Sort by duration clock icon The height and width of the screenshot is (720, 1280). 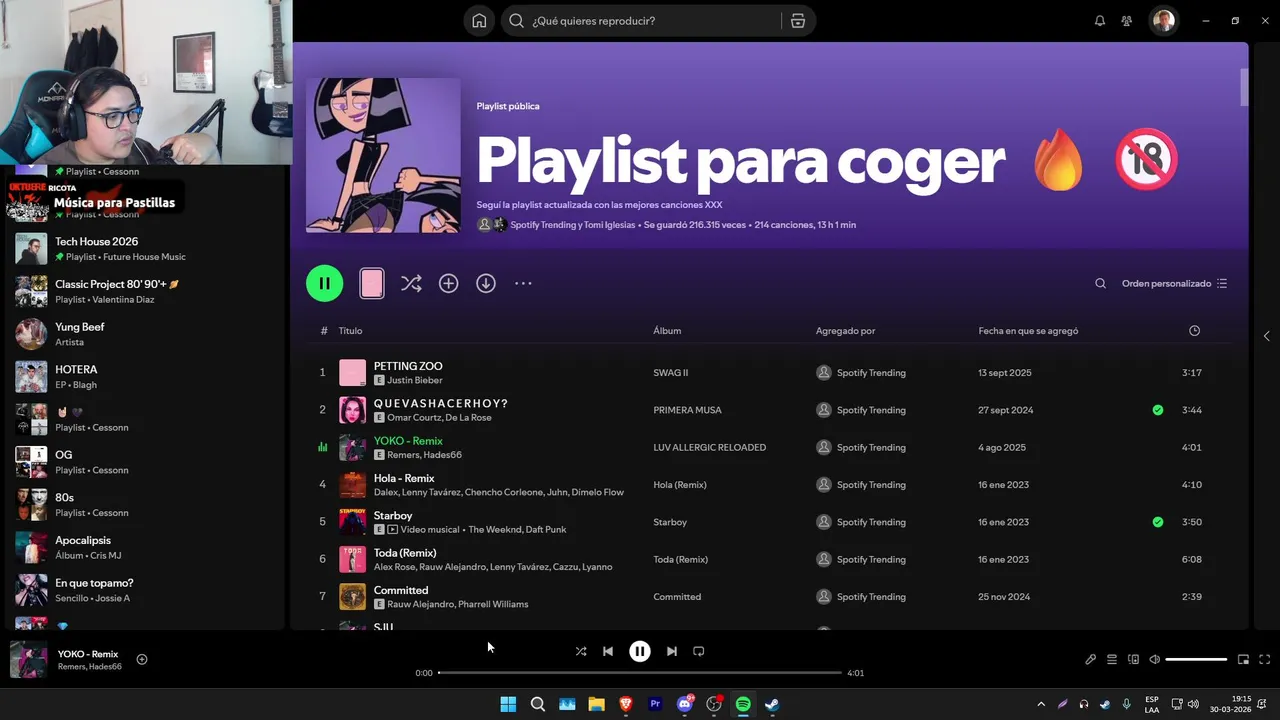tap(1194, 331)
